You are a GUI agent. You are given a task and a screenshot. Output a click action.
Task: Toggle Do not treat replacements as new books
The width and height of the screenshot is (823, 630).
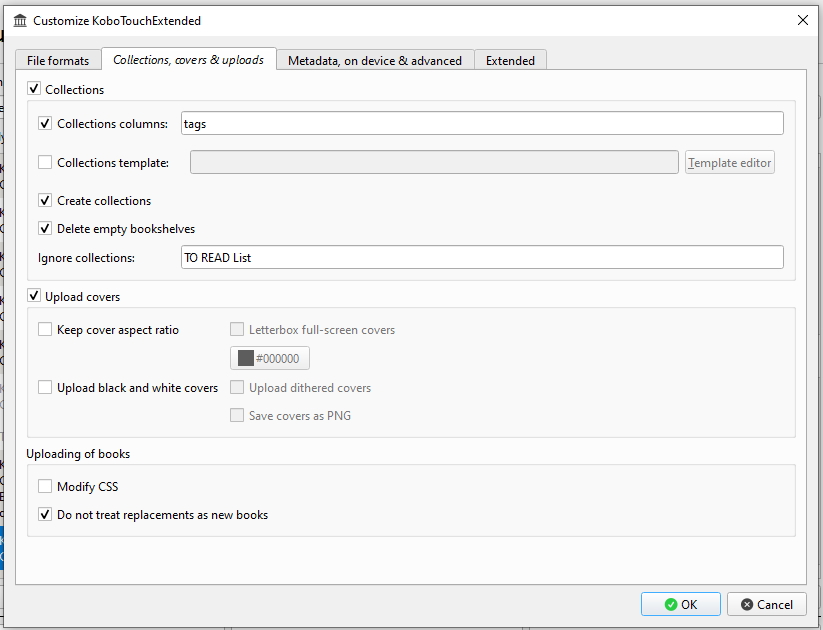click(x=45, y=514)
